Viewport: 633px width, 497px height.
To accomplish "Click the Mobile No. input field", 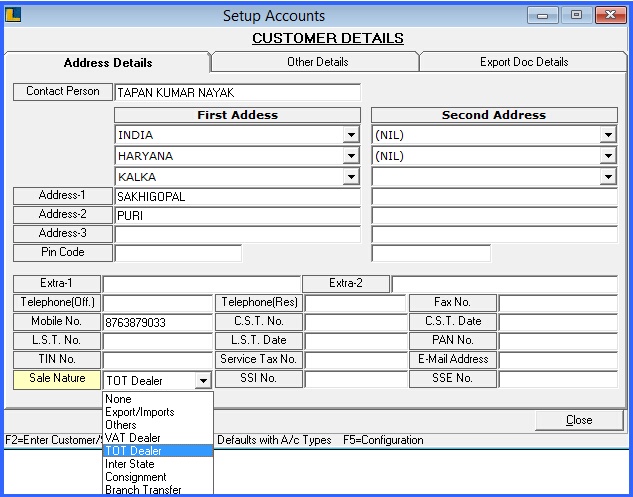I will point(157,323).
